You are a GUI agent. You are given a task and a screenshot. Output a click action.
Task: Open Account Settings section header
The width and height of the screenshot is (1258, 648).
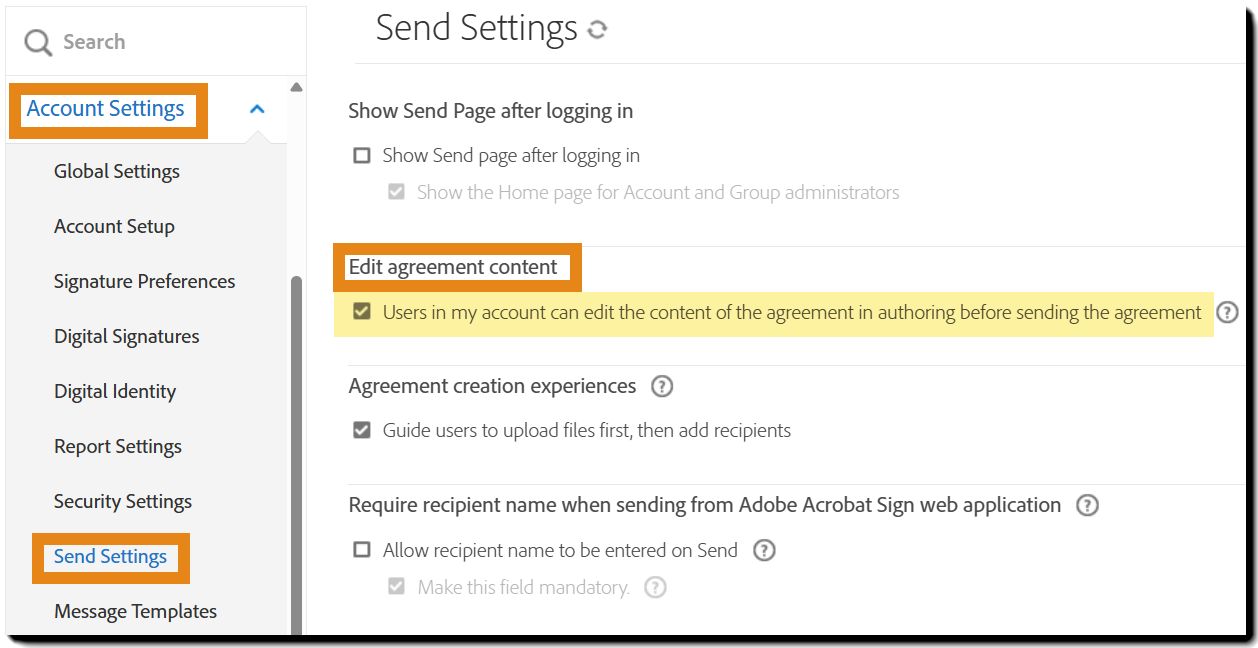point(106,109)
